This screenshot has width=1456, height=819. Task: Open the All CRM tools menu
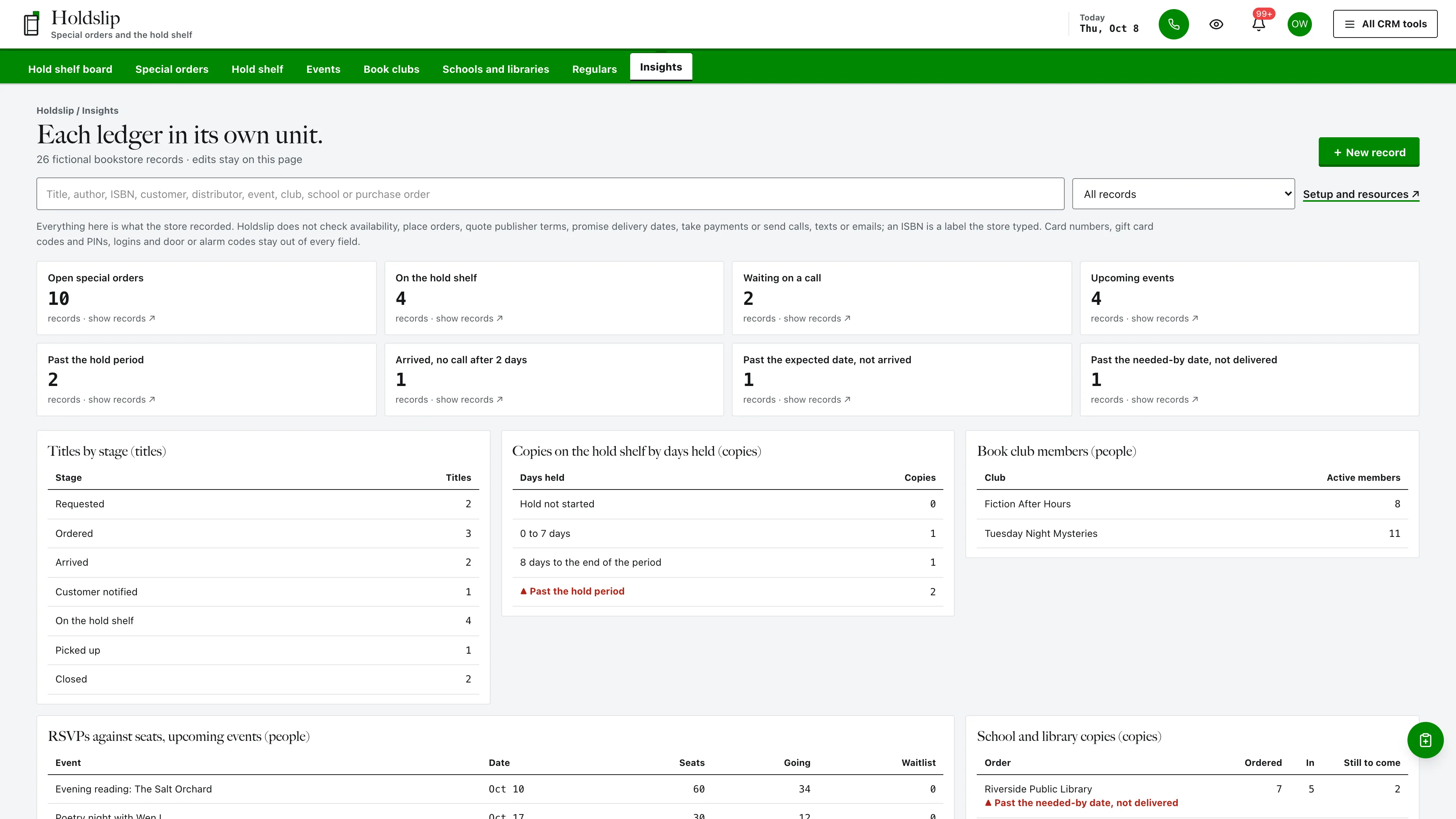tap(1385, 24)
